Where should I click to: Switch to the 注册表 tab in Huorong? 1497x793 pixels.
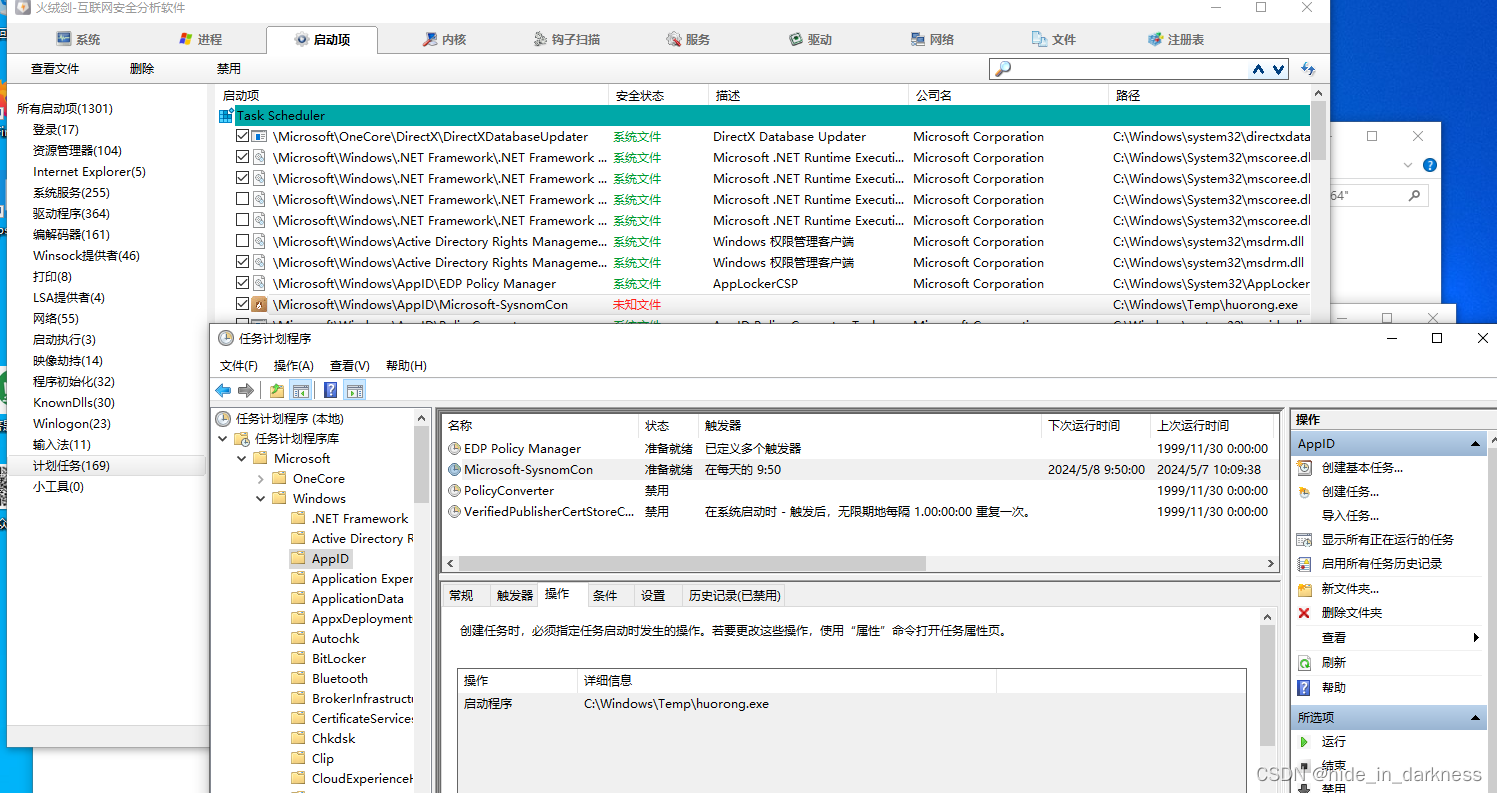point(1176,39)
